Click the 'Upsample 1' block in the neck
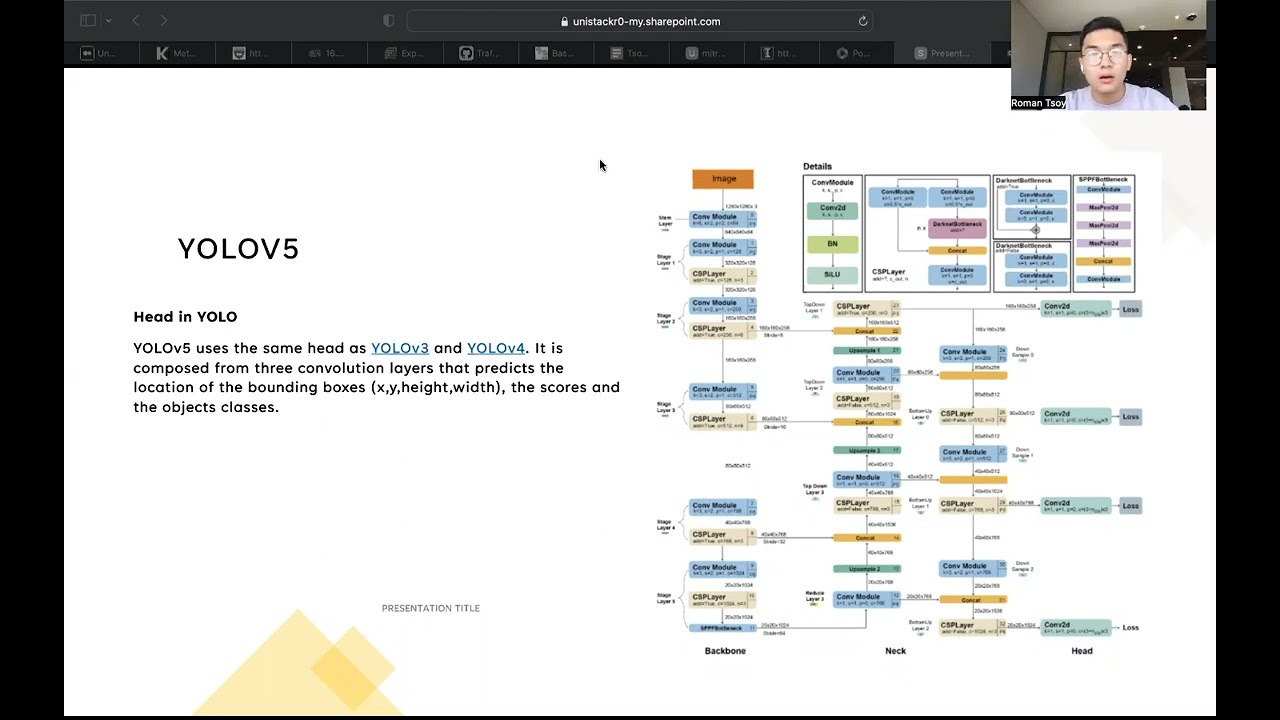Screen dimensions: 1280x720 [x=867, y=351]
